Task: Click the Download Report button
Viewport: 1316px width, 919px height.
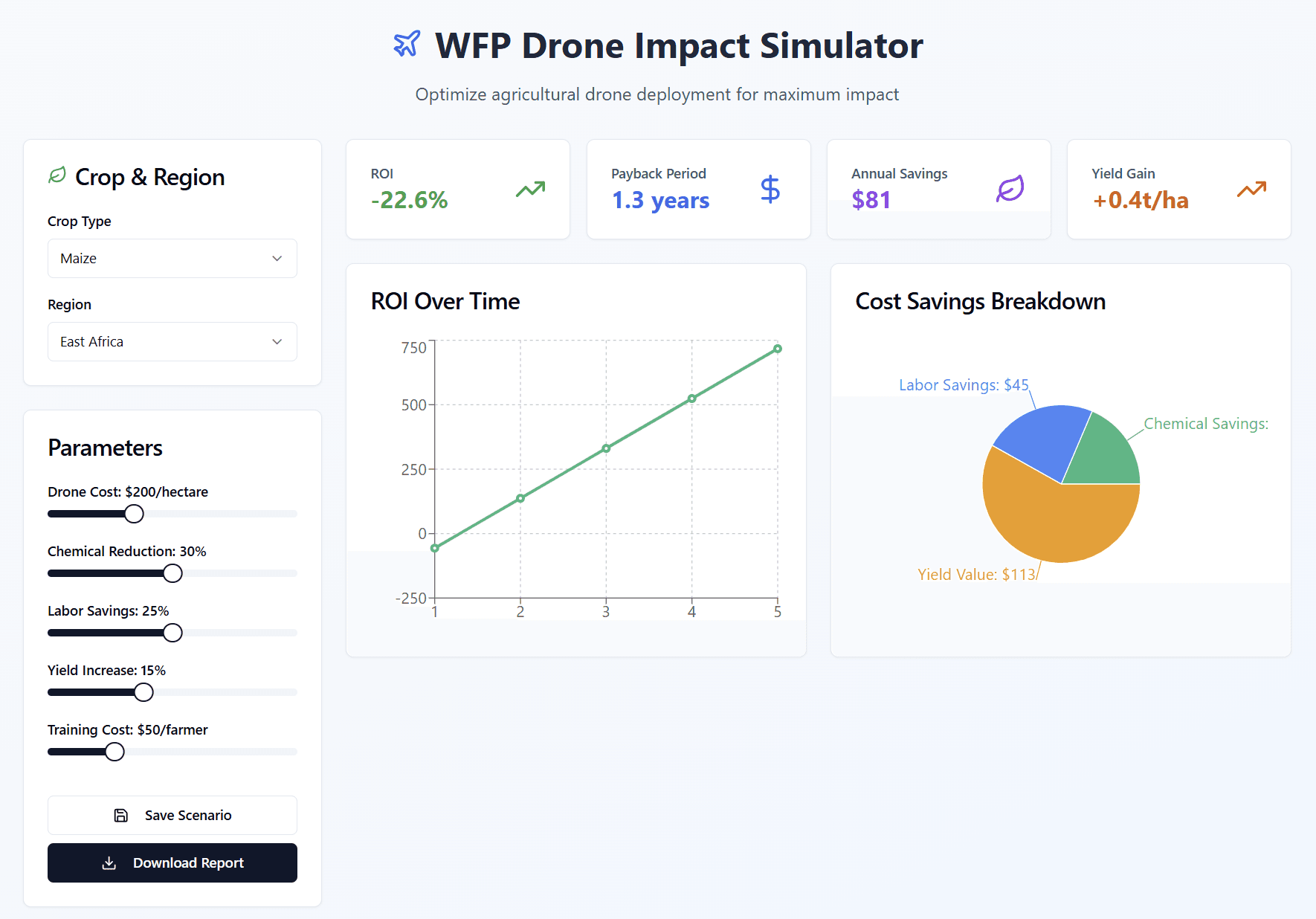Action: coord(172,863)
